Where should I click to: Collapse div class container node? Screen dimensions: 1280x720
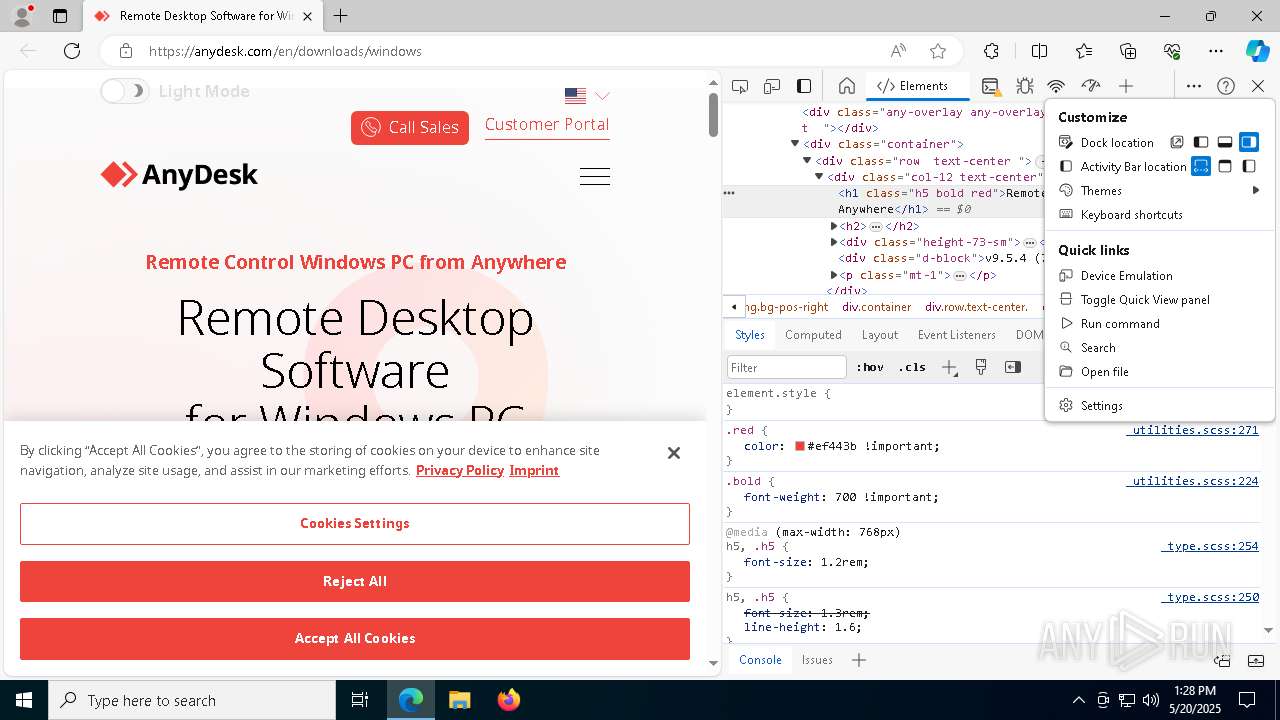pos(796,144)
